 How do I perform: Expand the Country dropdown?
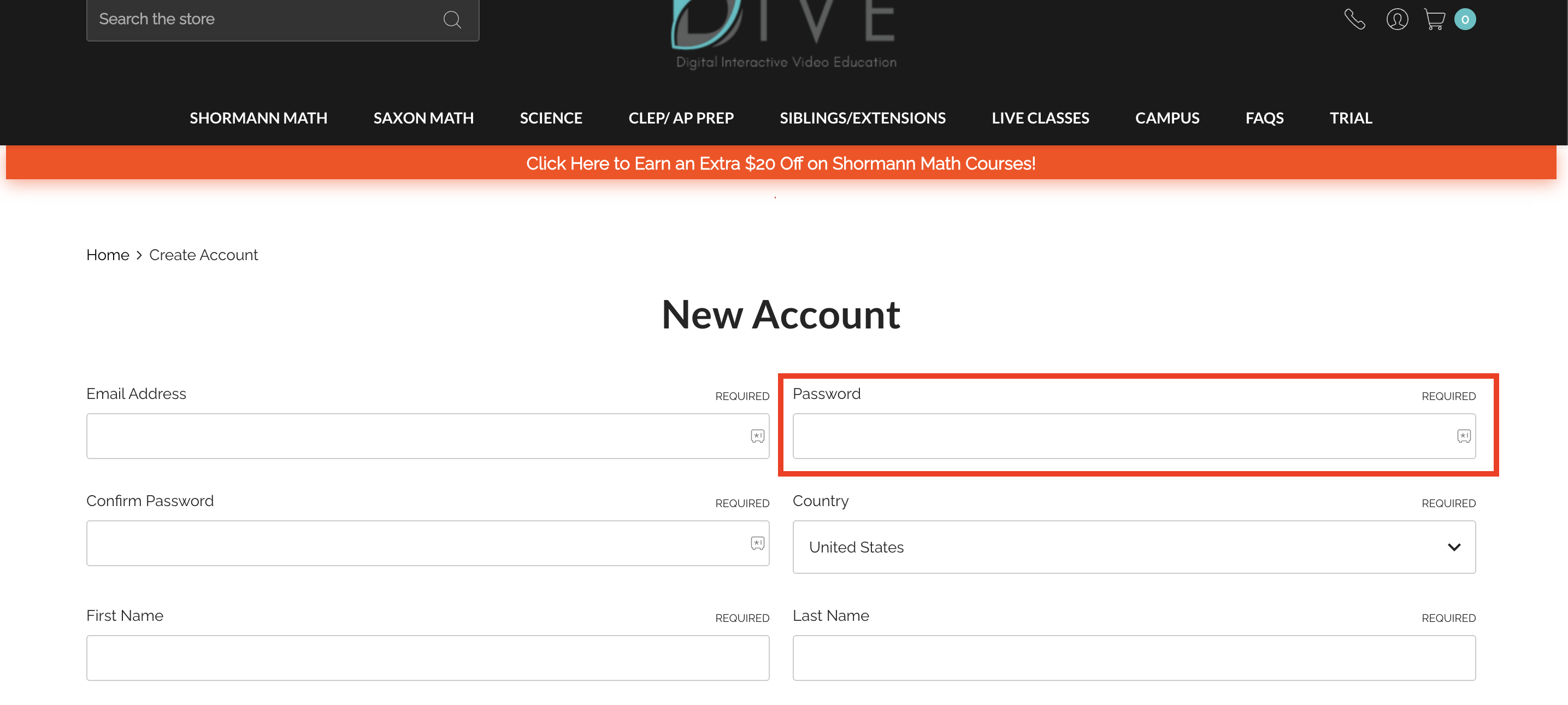pos(1134,547)
